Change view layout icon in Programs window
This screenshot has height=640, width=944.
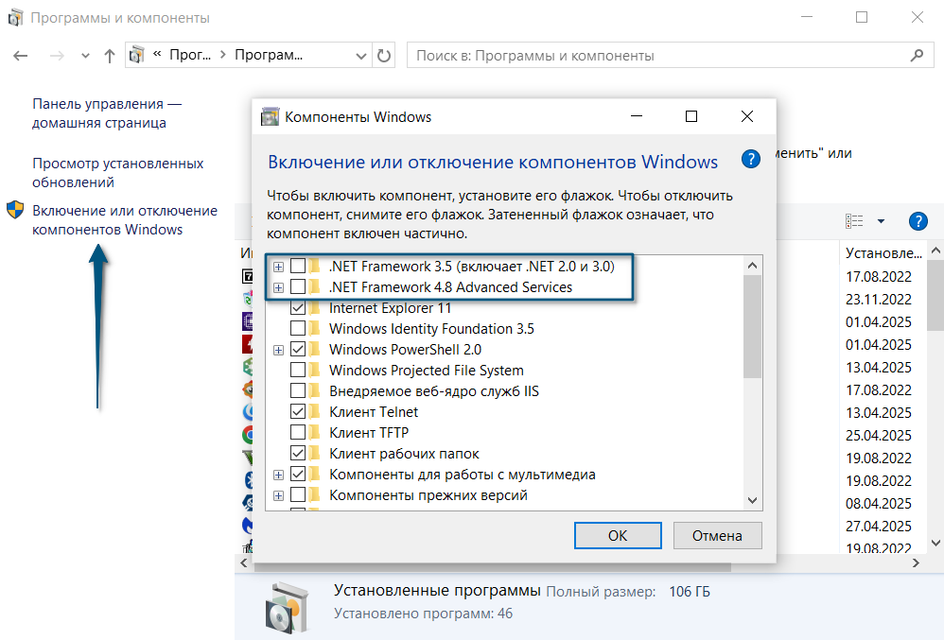854,221
